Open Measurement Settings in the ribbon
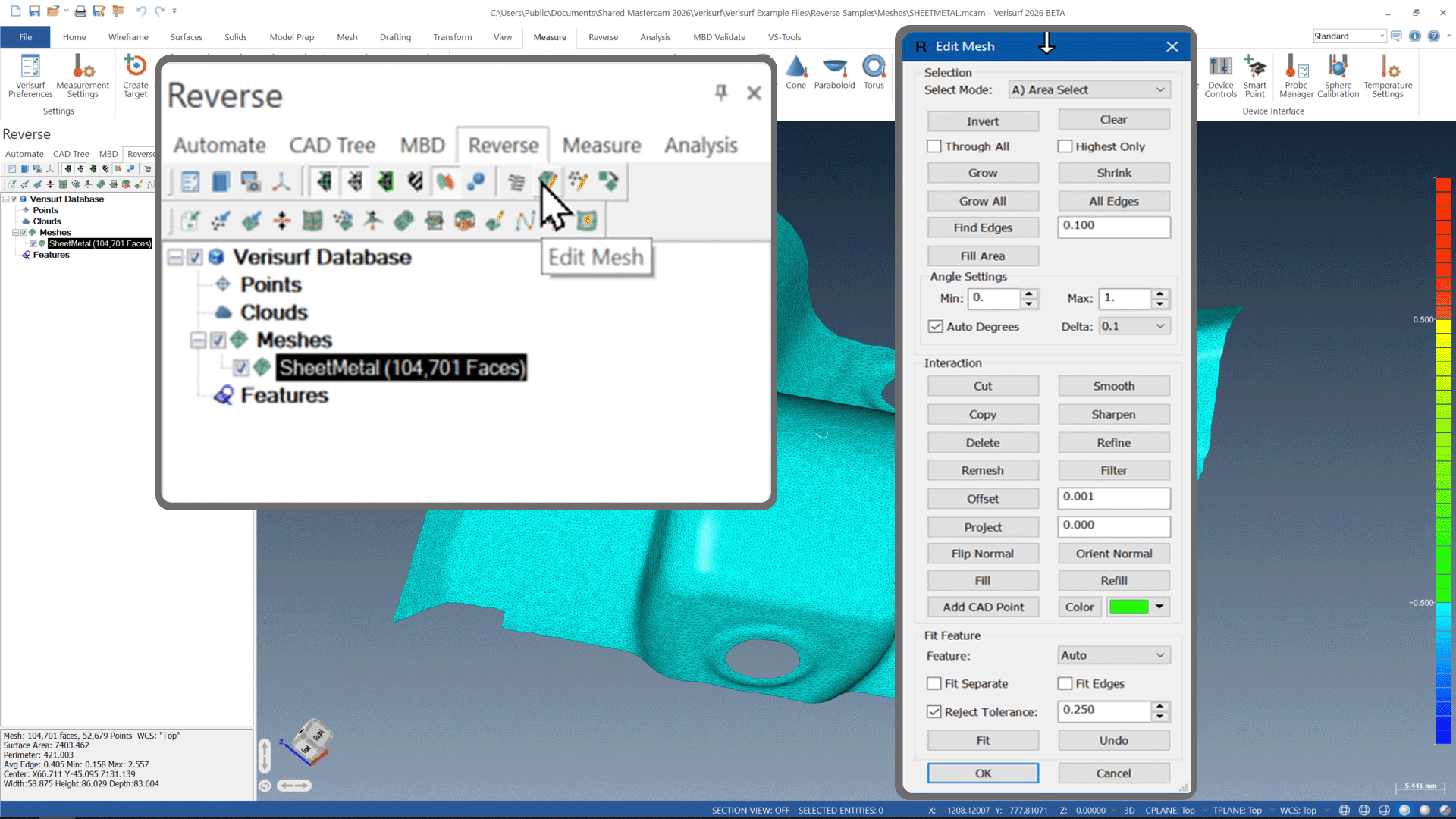This screenshot has width=1456, height=819. [x=83, y=76]
